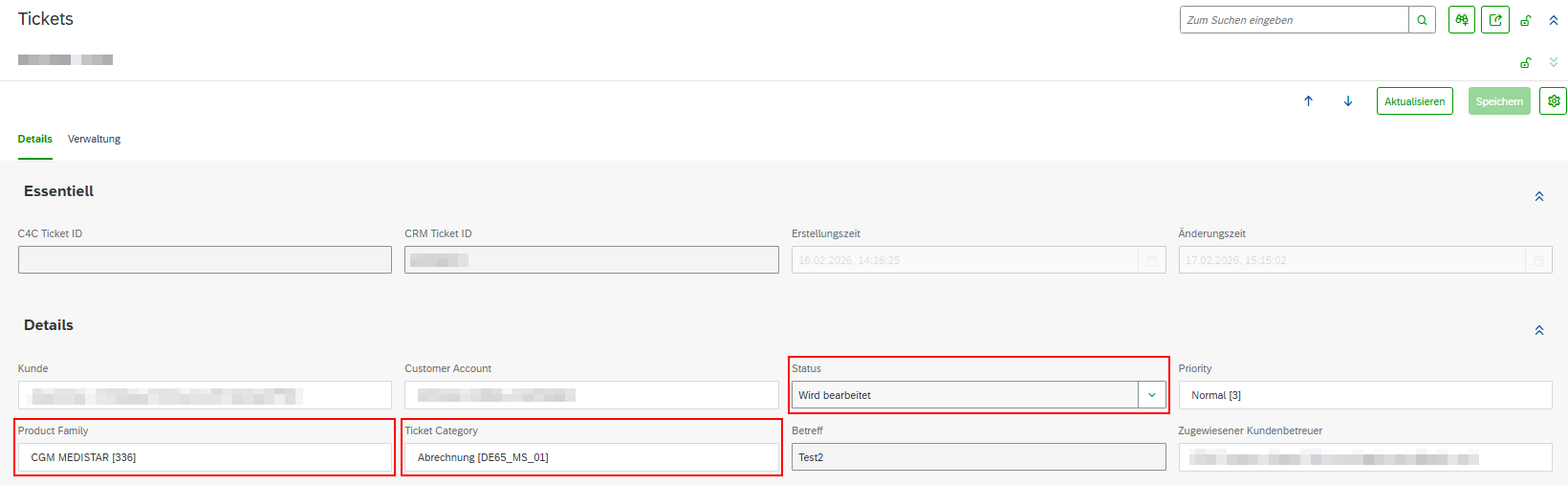Collapse the Details section
This screenshot has height=485, width=1568.
1539,330
